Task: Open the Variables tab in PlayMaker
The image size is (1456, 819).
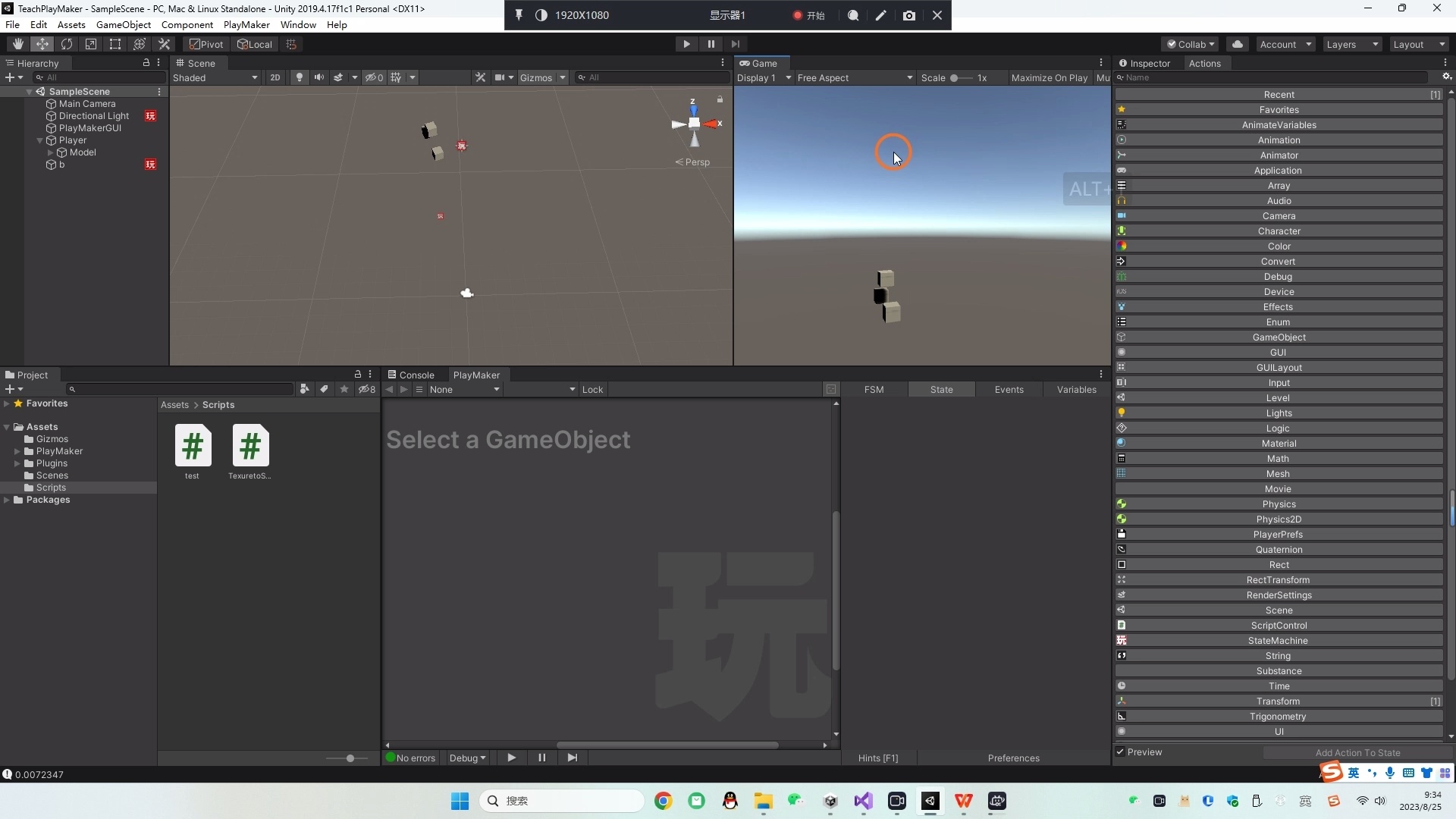Action: click(1076, 389)
